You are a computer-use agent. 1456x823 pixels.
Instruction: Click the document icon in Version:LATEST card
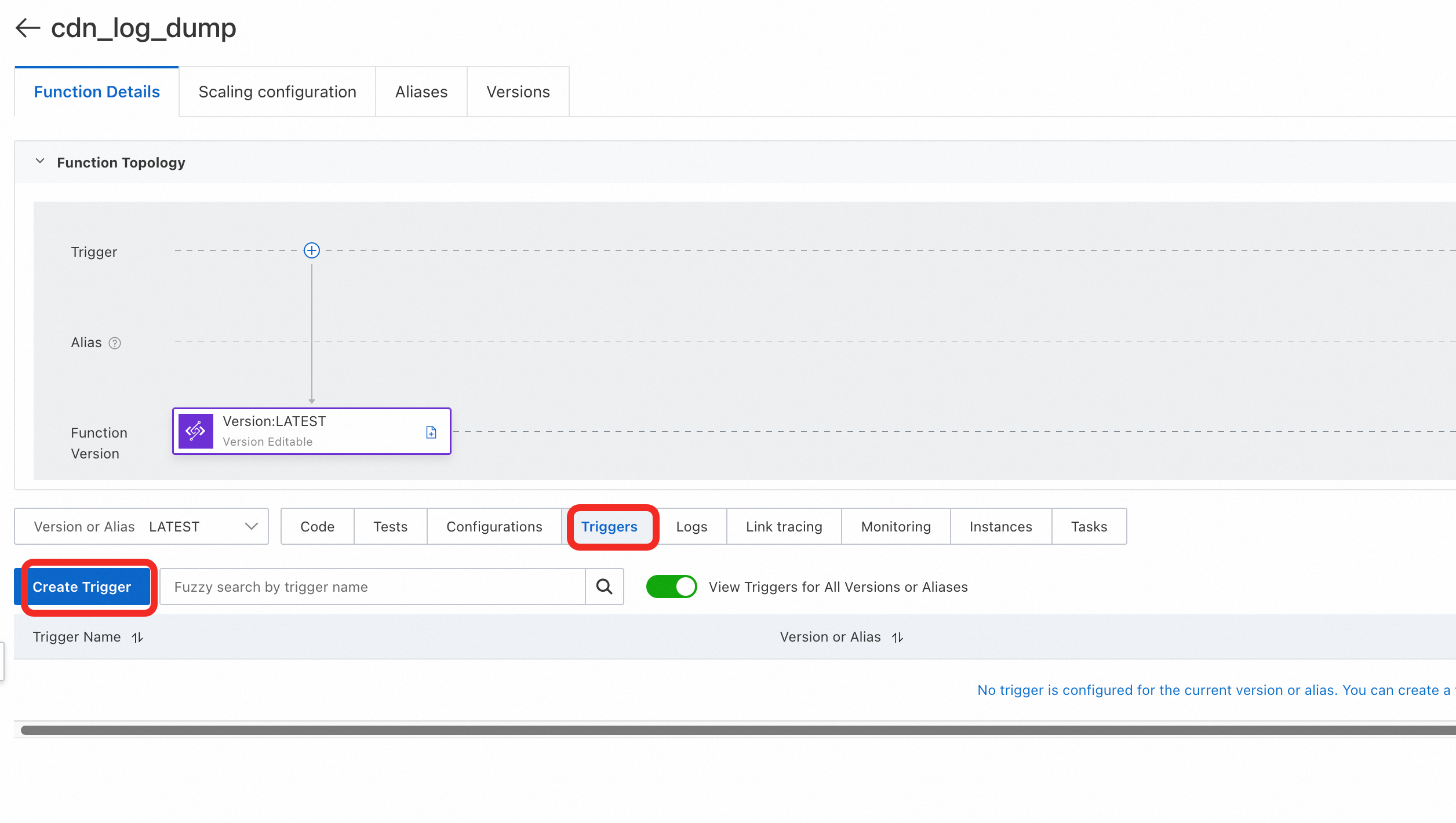click(431, 432)
